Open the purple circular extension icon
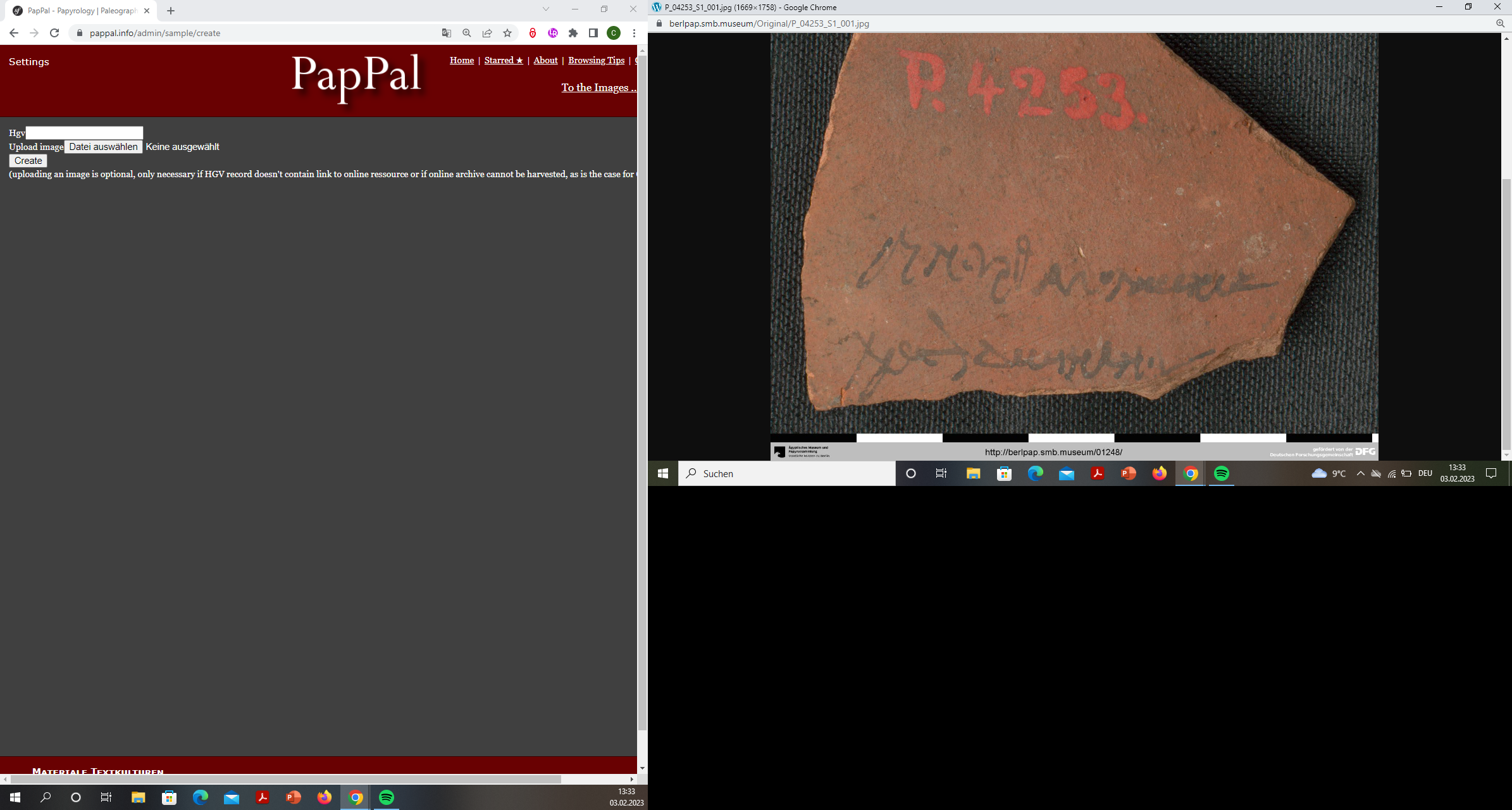The height and width of the screenshot is (810, 1512). click(553, 33)
